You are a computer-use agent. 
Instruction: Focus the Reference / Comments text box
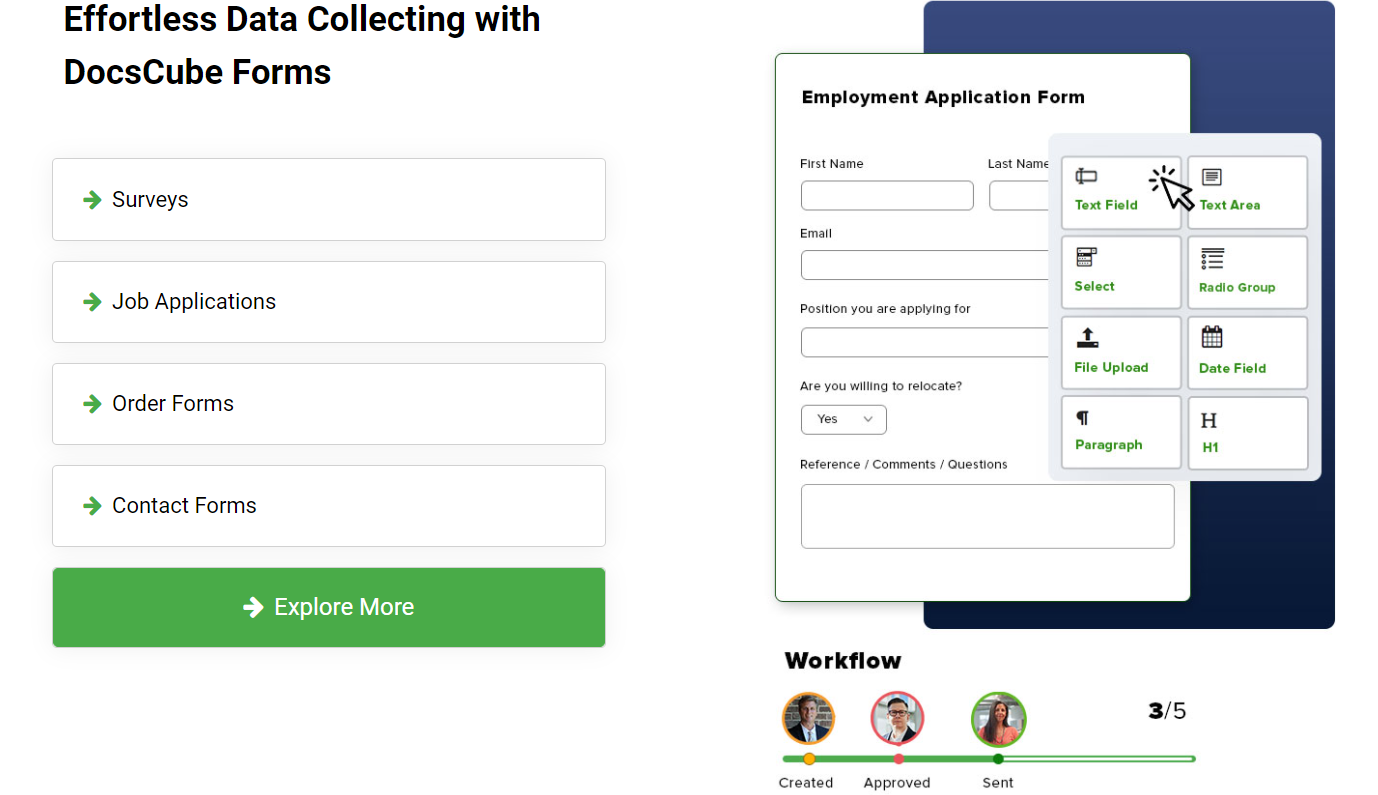tap(987, 517)
